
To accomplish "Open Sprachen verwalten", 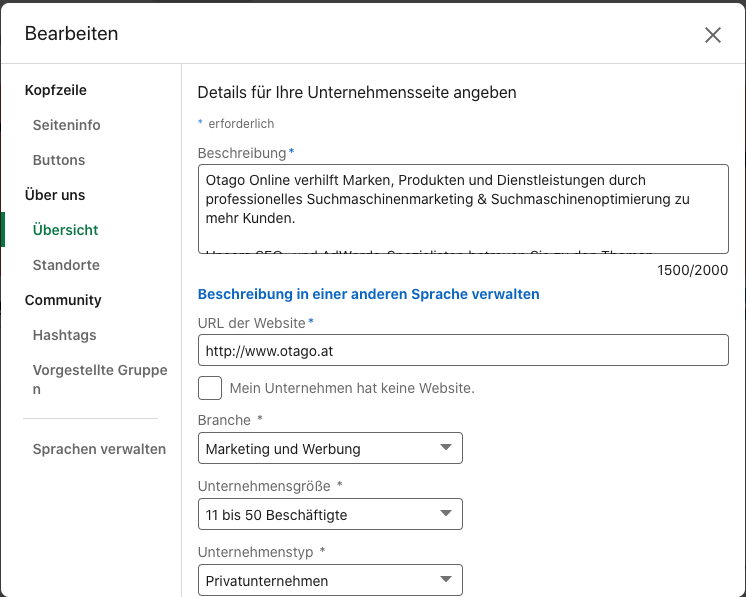I will pyautogui.click(x=99, y=449).
